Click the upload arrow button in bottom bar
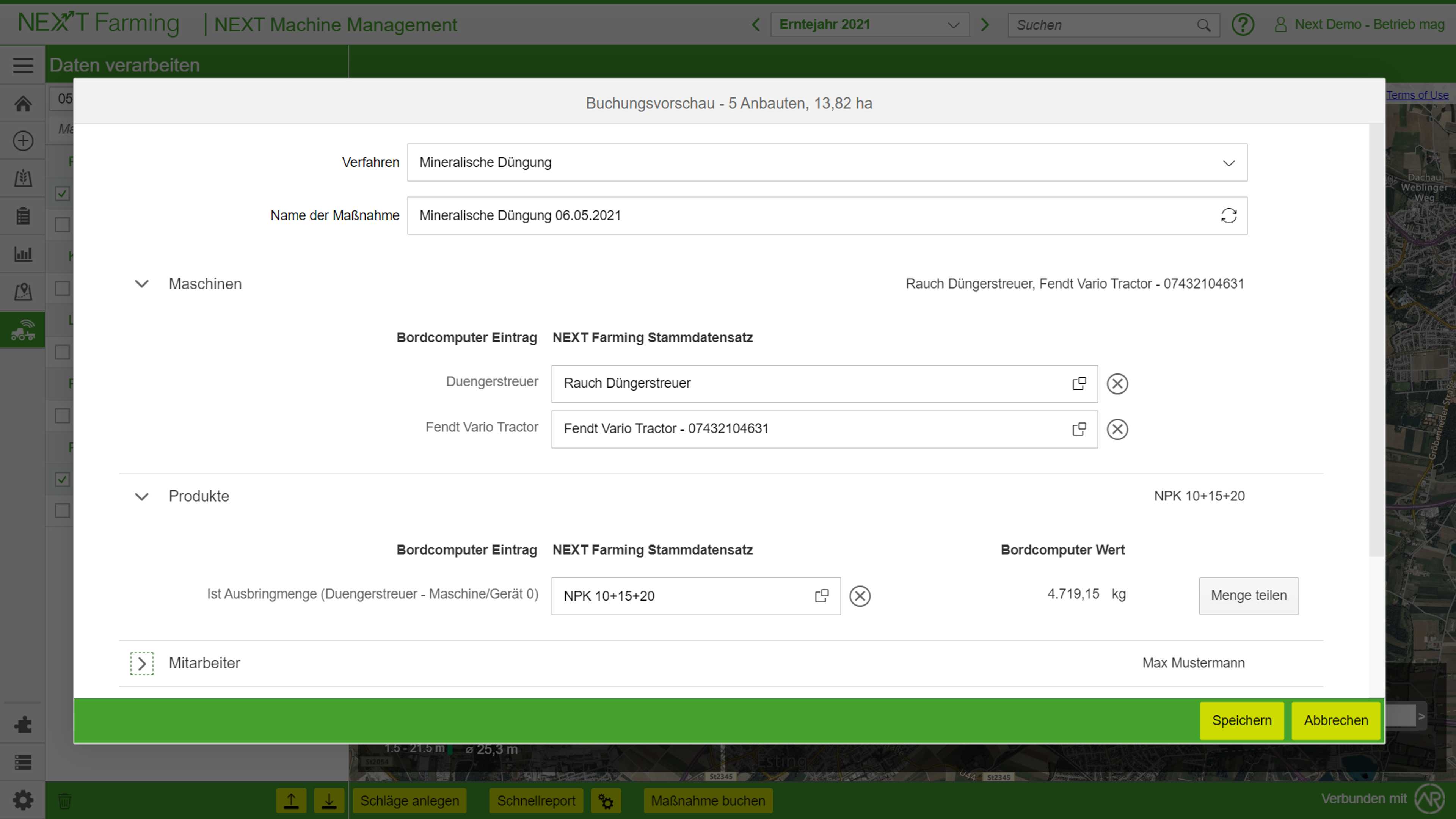Screen dimensions: 1456x819 click(x=291, y=801)
